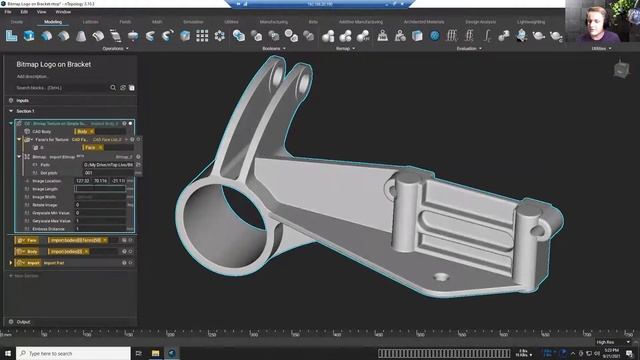640x360 pixels.
Task: Switch to the Design Analysis ribbon tab
Action: 480,22
